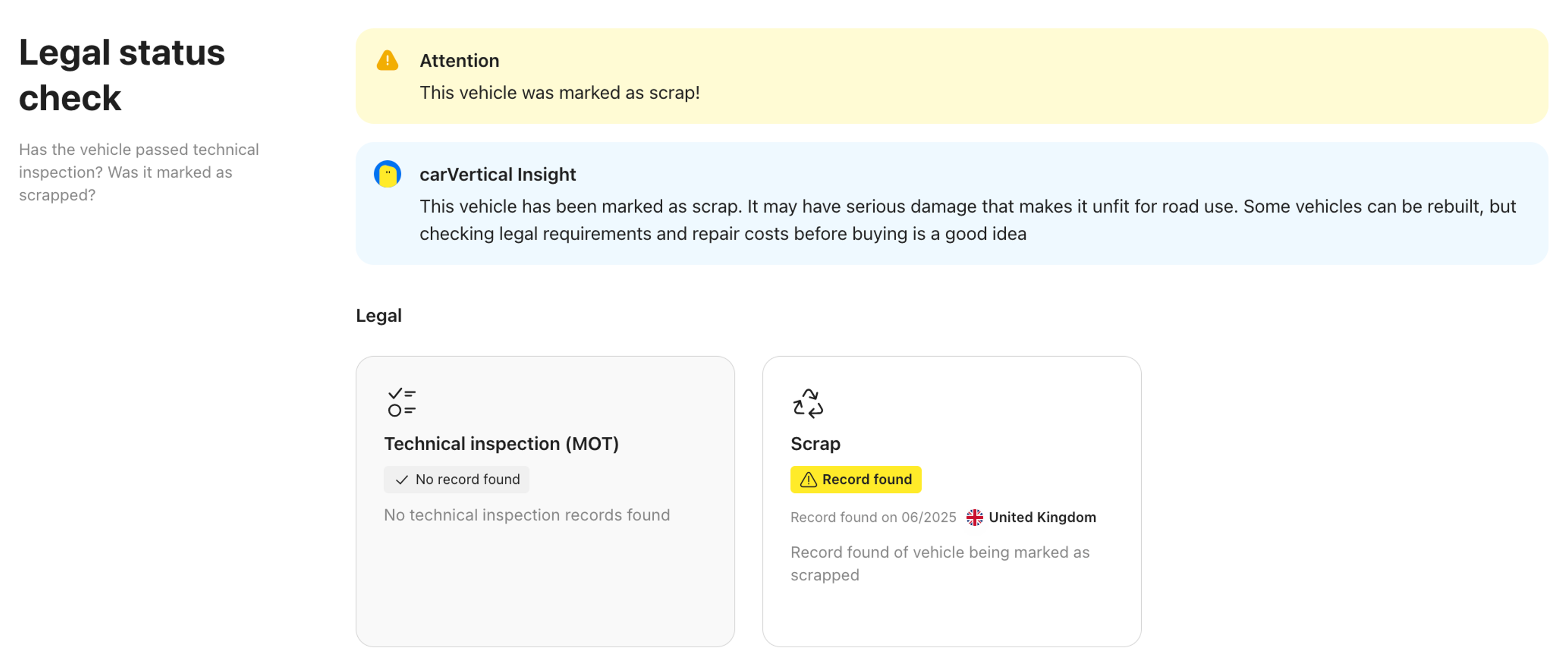This screenshot has width=1568, height=669.
Task: Click the Legal section heading
Action: tap(379, 316)
